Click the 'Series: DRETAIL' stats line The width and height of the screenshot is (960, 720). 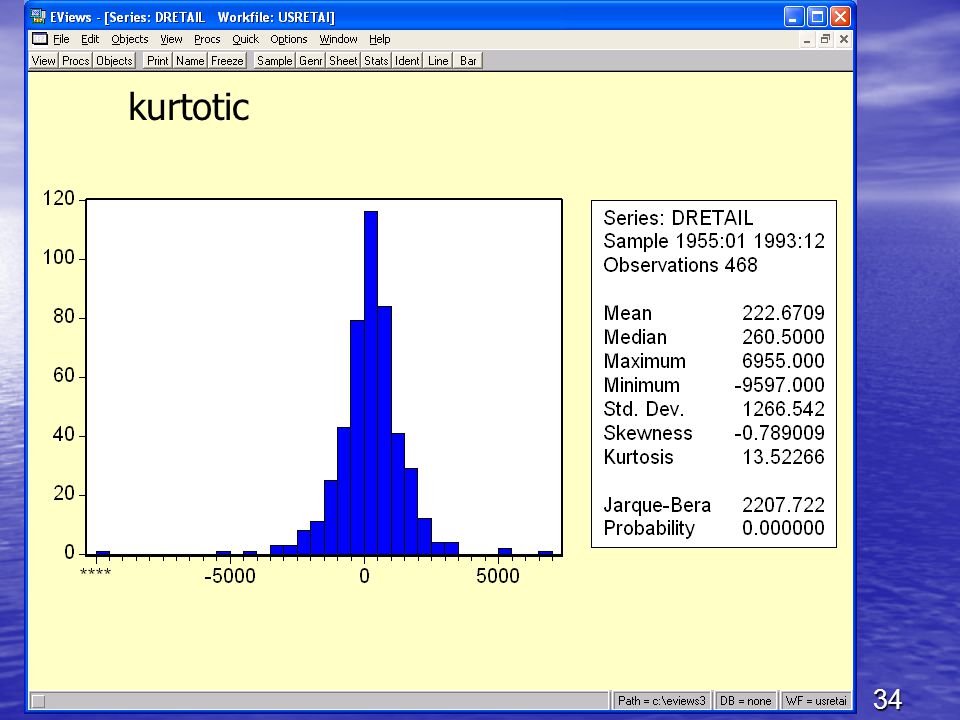tap(678, 218)
